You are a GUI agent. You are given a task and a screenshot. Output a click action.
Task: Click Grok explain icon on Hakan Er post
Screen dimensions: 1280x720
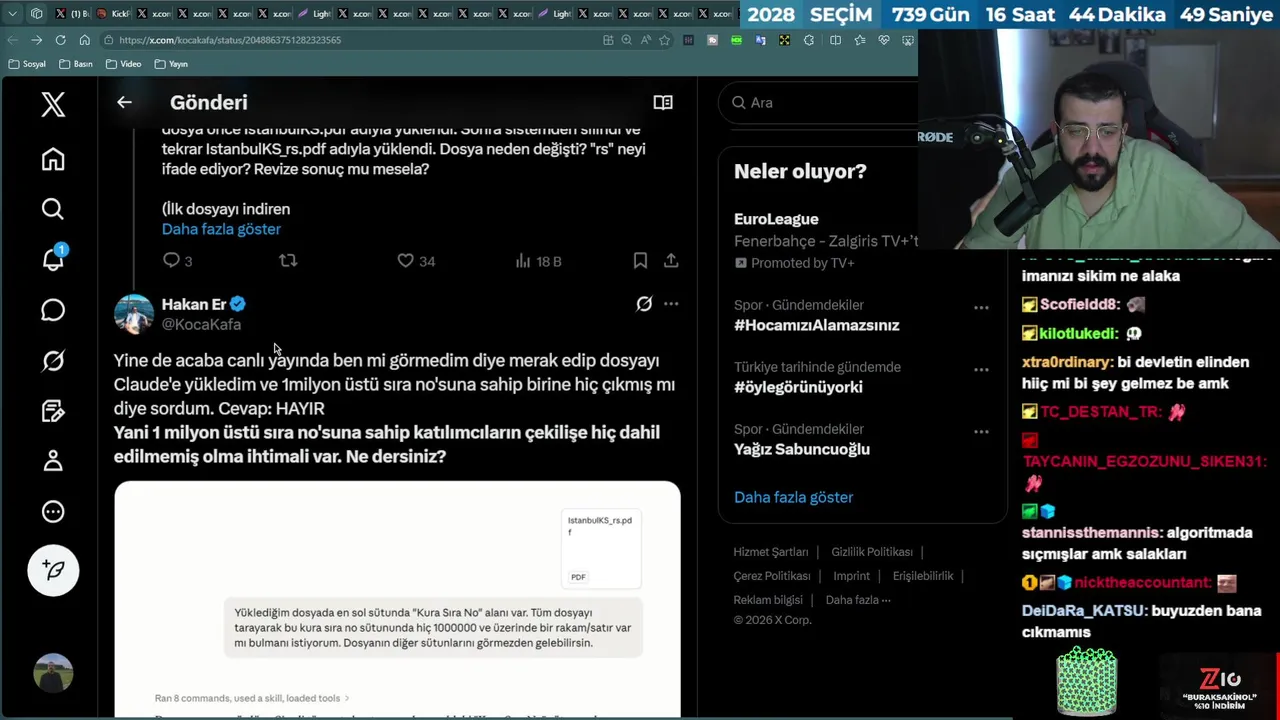[644, 304]
